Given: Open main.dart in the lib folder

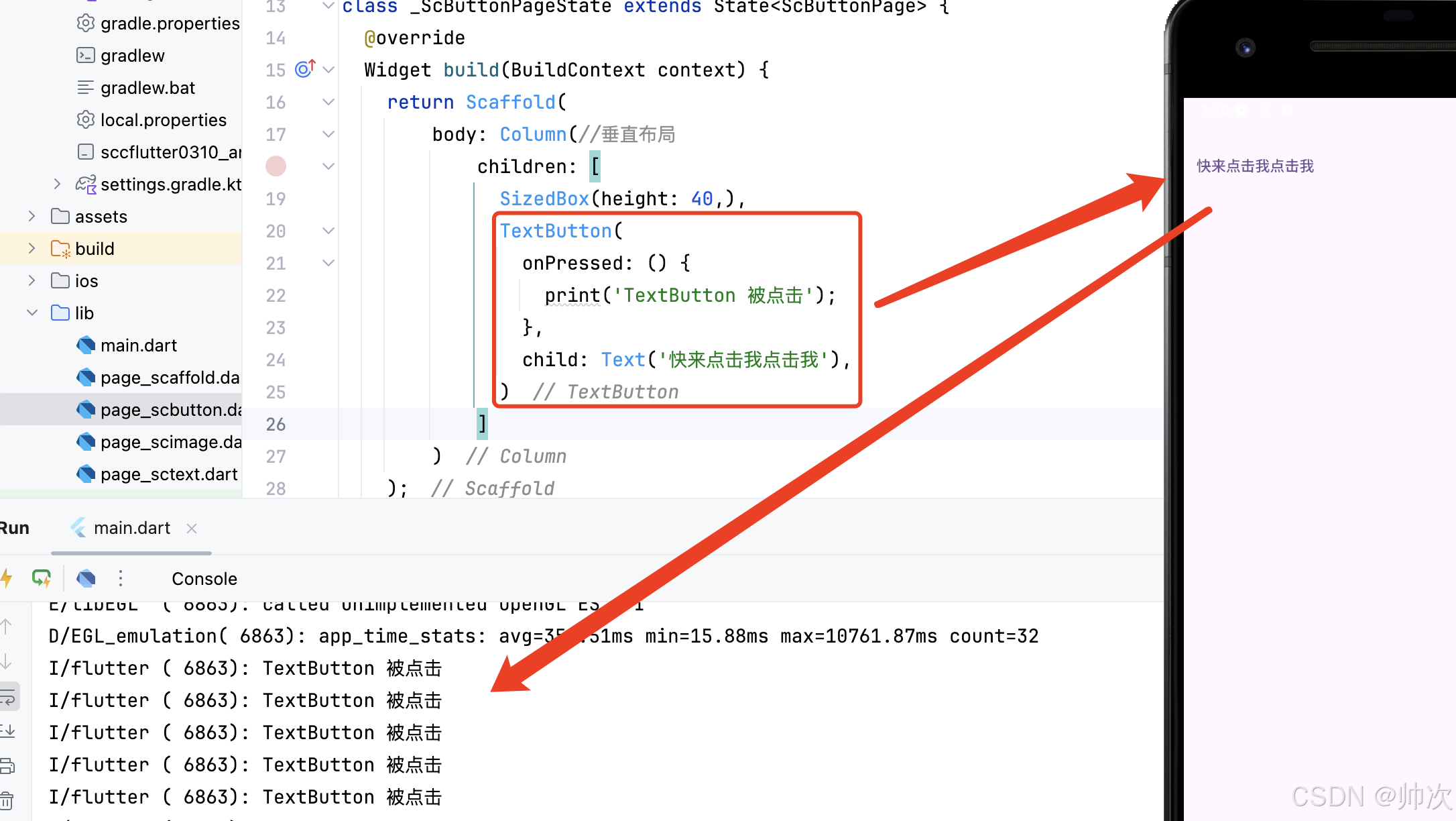Looking at the screenshot, I should pyautogui.click(x=127, y=345).
